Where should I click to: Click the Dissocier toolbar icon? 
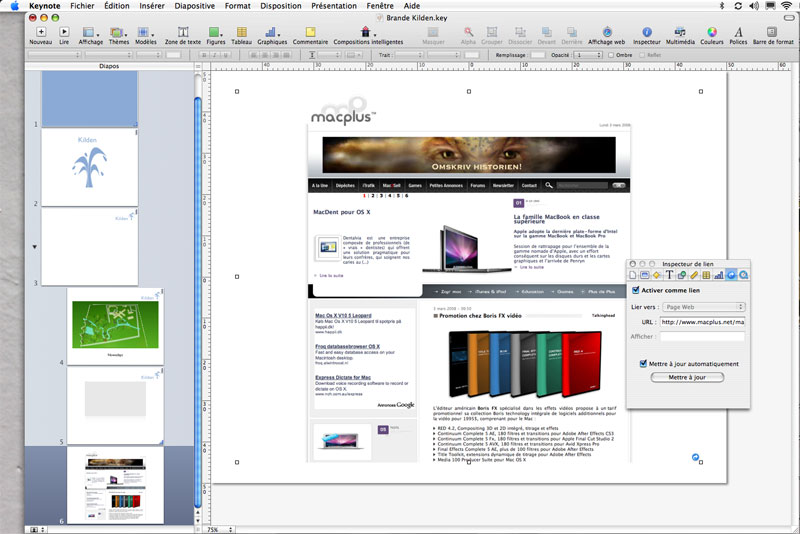click(x=520, y=32)
